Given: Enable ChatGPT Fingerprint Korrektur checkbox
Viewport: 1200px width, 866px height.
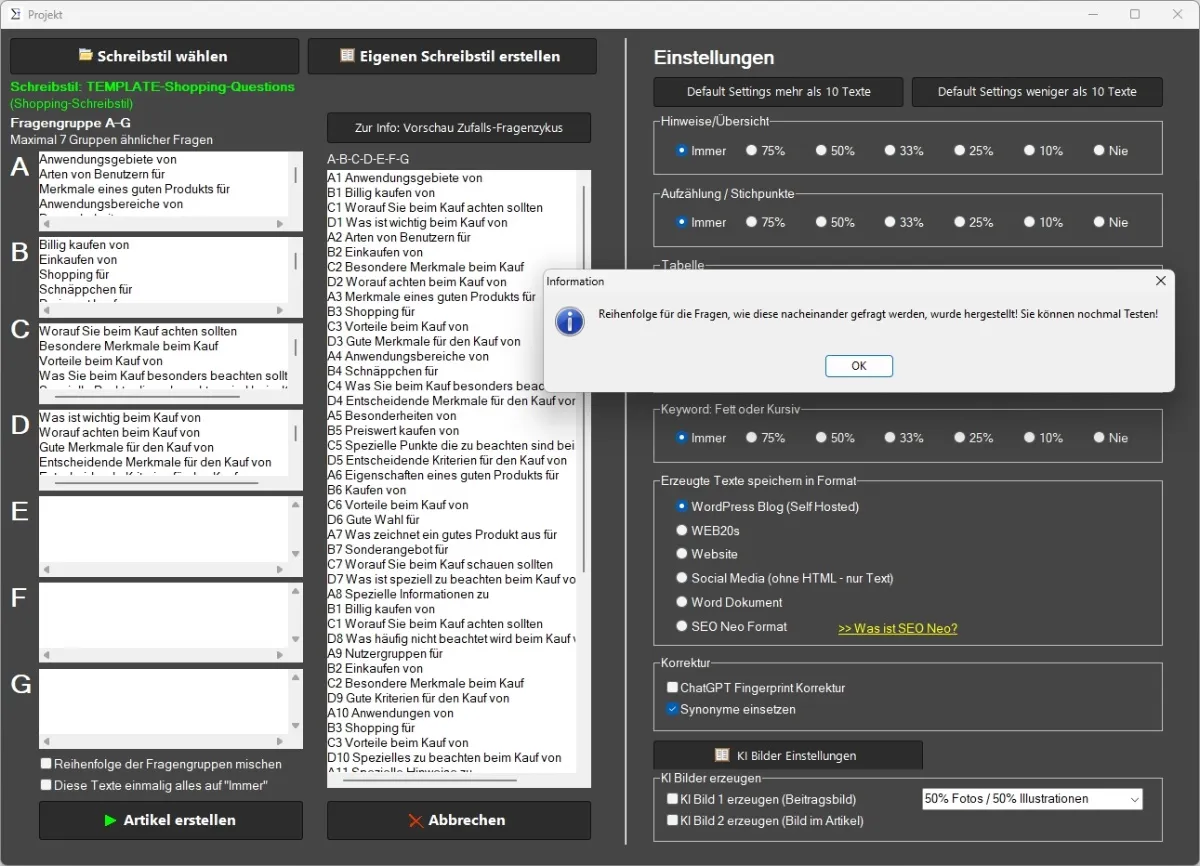Looking at the screenshot, I should (673, 688).
